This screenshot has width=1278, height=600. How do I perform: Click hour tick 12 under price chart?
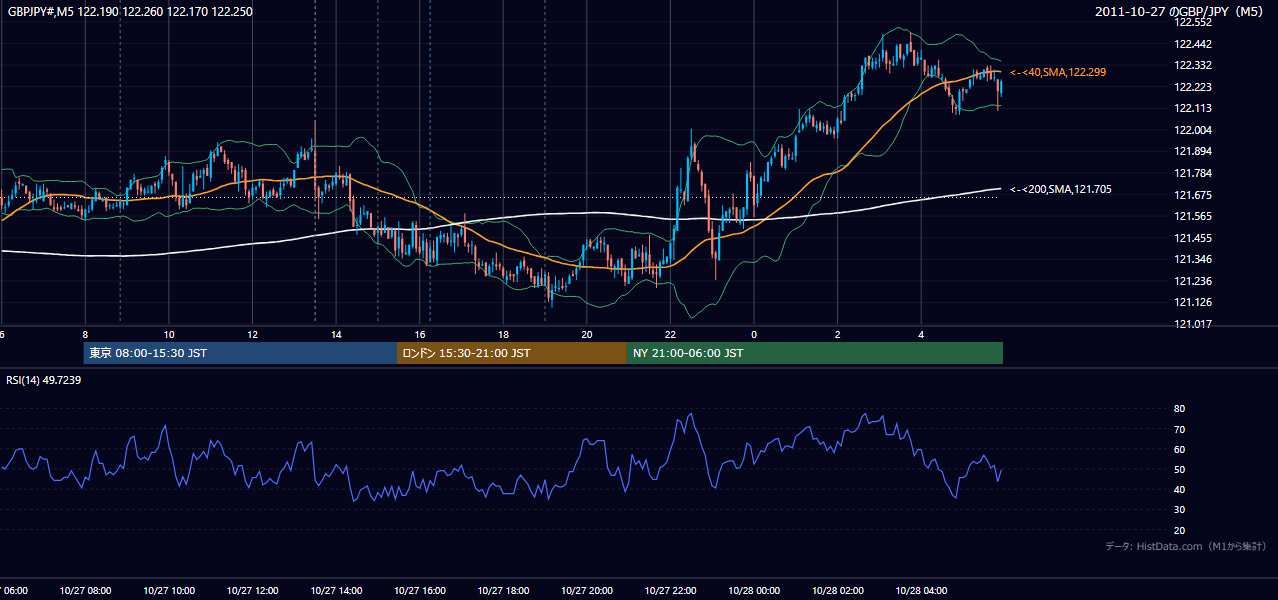253,335
